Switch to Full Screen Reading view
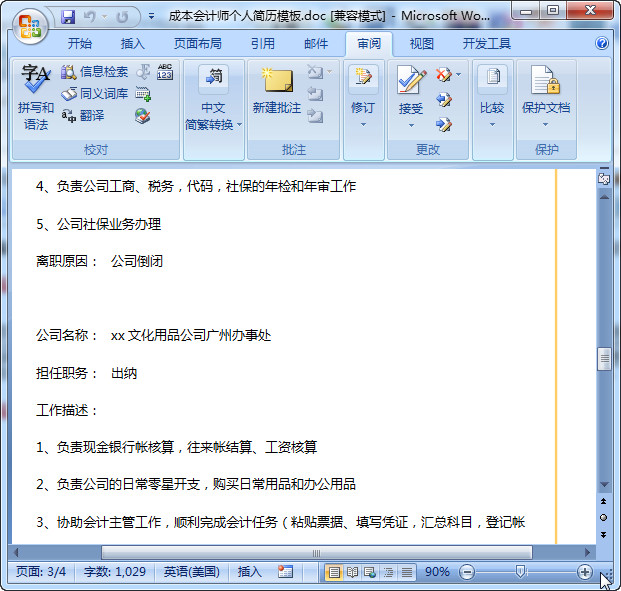 [x=352, y=572]
